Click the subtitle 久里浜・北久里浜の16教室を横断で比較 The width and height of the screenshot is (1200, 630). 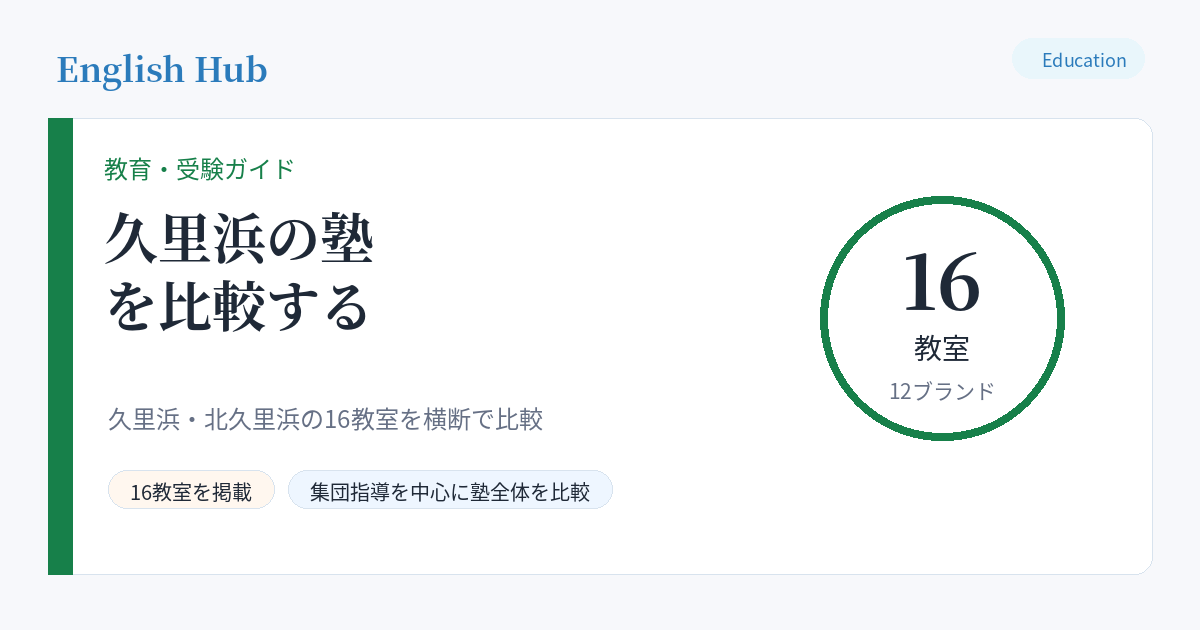(x=325, y=419)
